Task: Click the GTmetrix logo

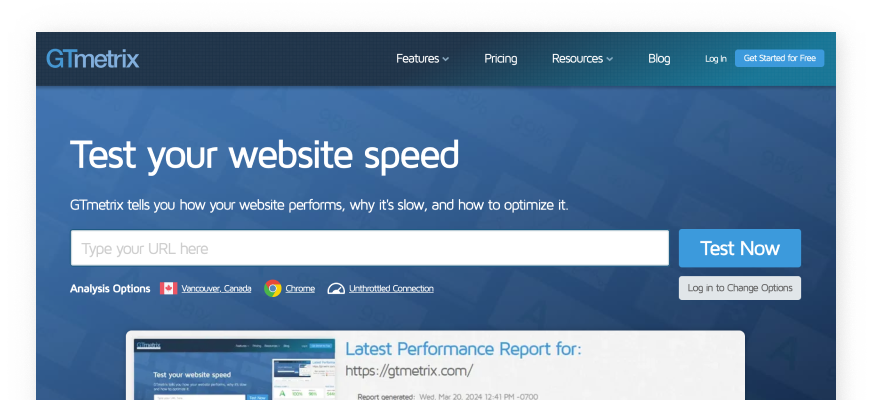Action: point(92,58)
